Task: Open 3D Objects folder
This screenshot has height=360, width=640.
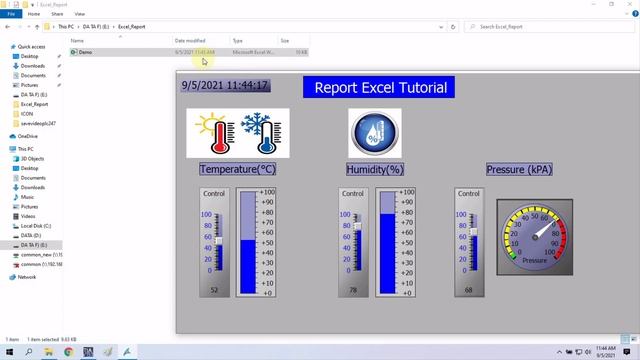Action: 32,159
